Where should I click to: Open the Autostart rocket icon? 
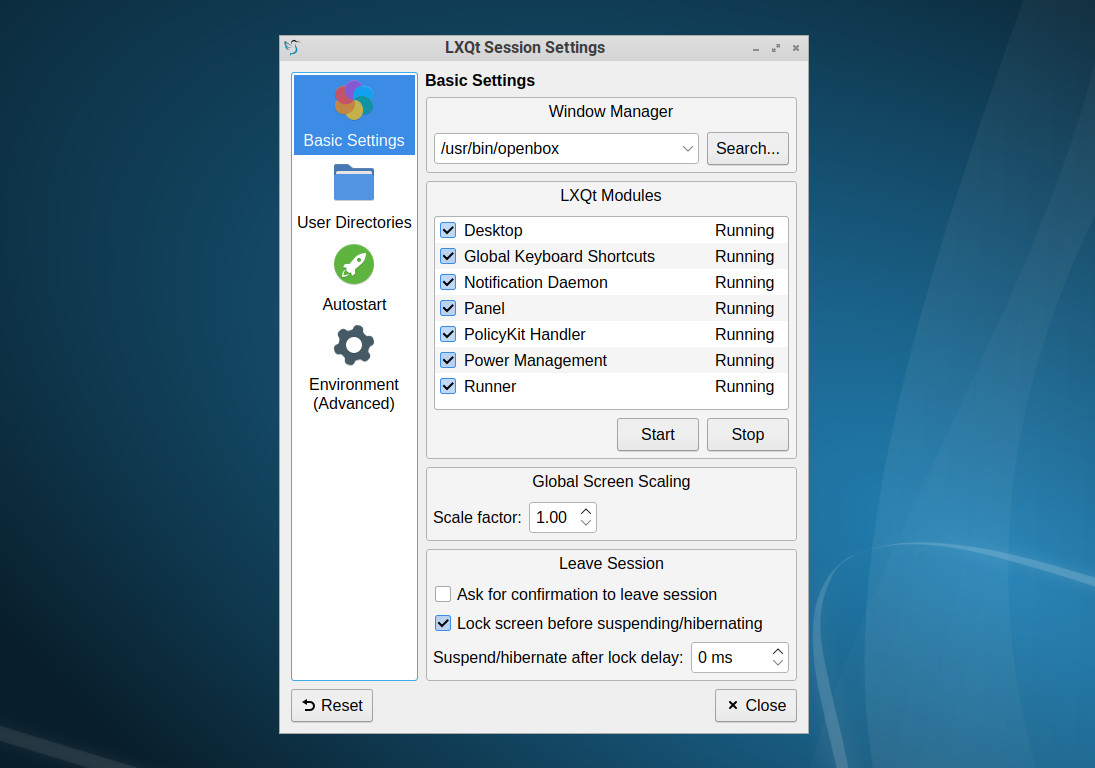354,265
